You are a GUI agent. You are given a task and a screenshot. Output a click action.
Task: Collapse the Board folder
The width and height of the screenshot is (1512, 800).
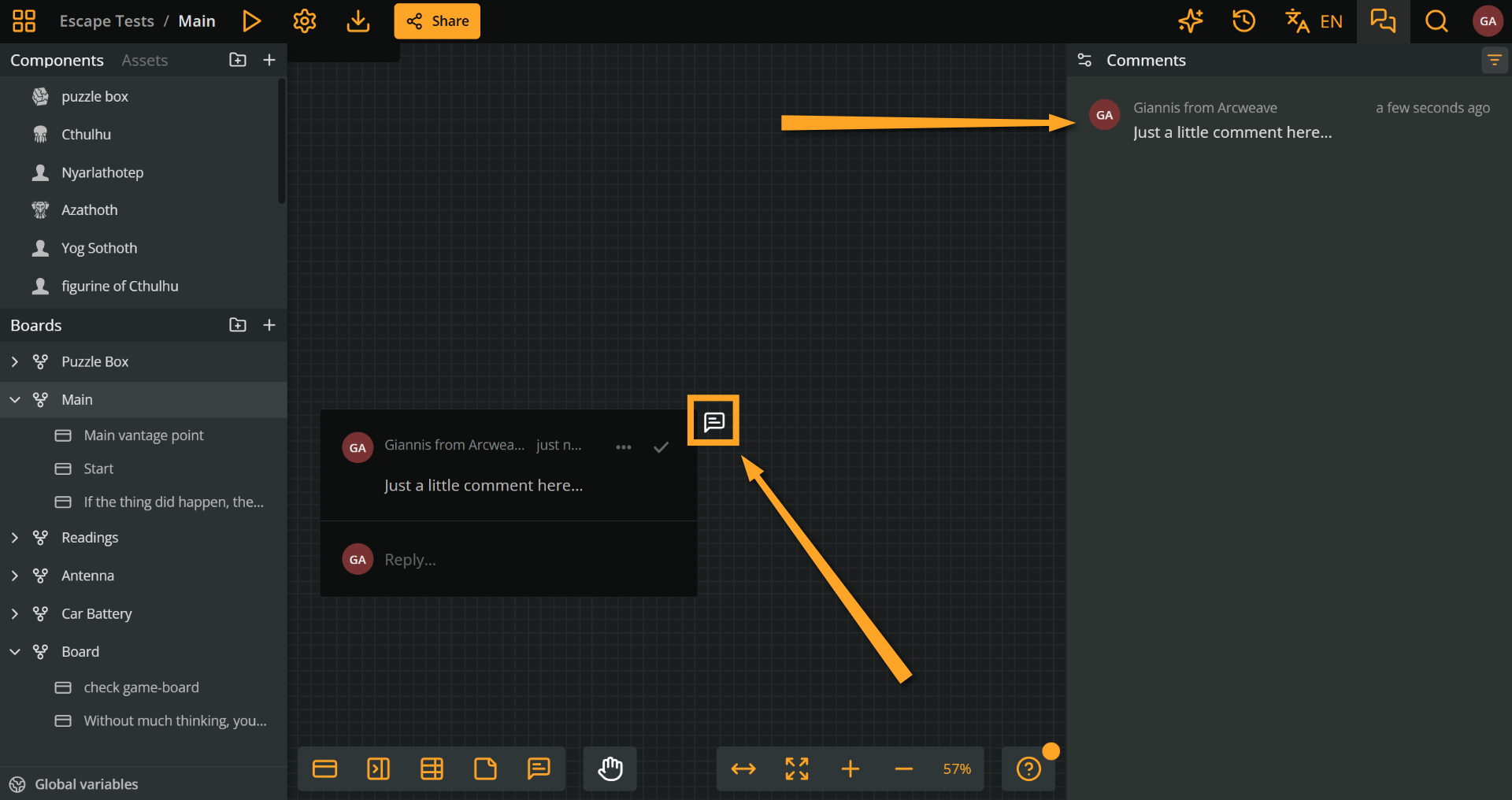15,652
